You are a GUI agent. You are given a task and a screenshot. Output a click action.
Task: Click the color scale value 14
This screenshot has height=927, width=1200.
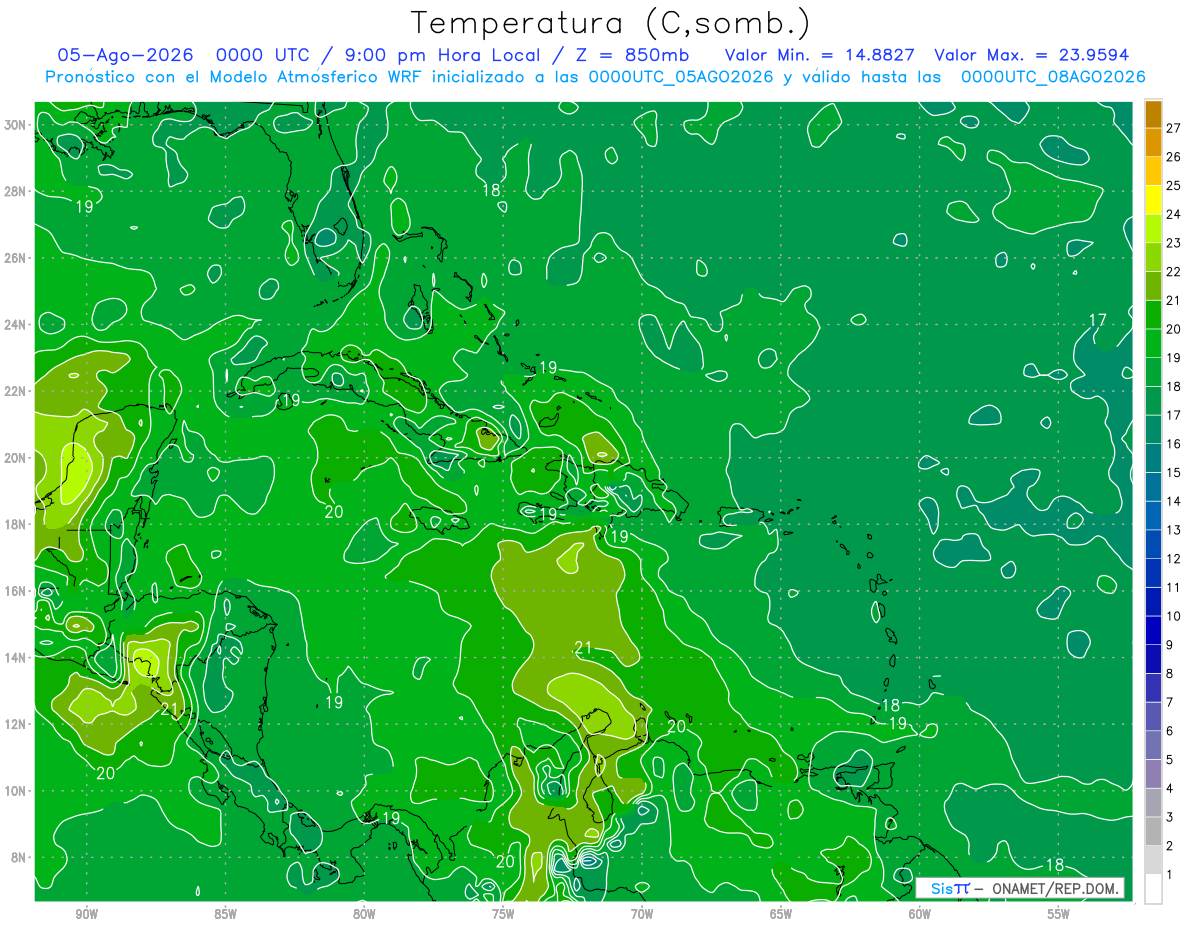[1173, 501]
